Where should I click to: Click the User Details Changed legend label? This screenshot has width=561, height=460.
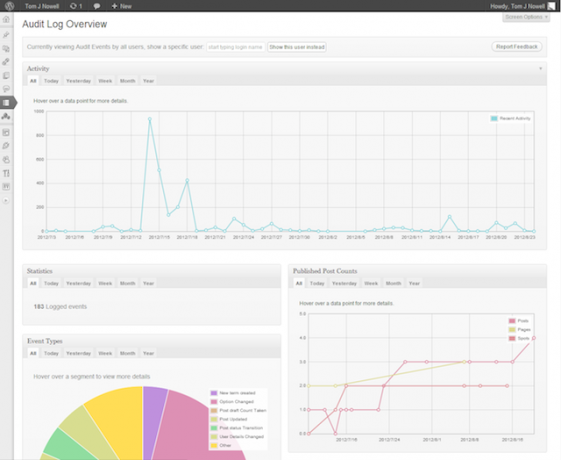[x=242, y=437]
